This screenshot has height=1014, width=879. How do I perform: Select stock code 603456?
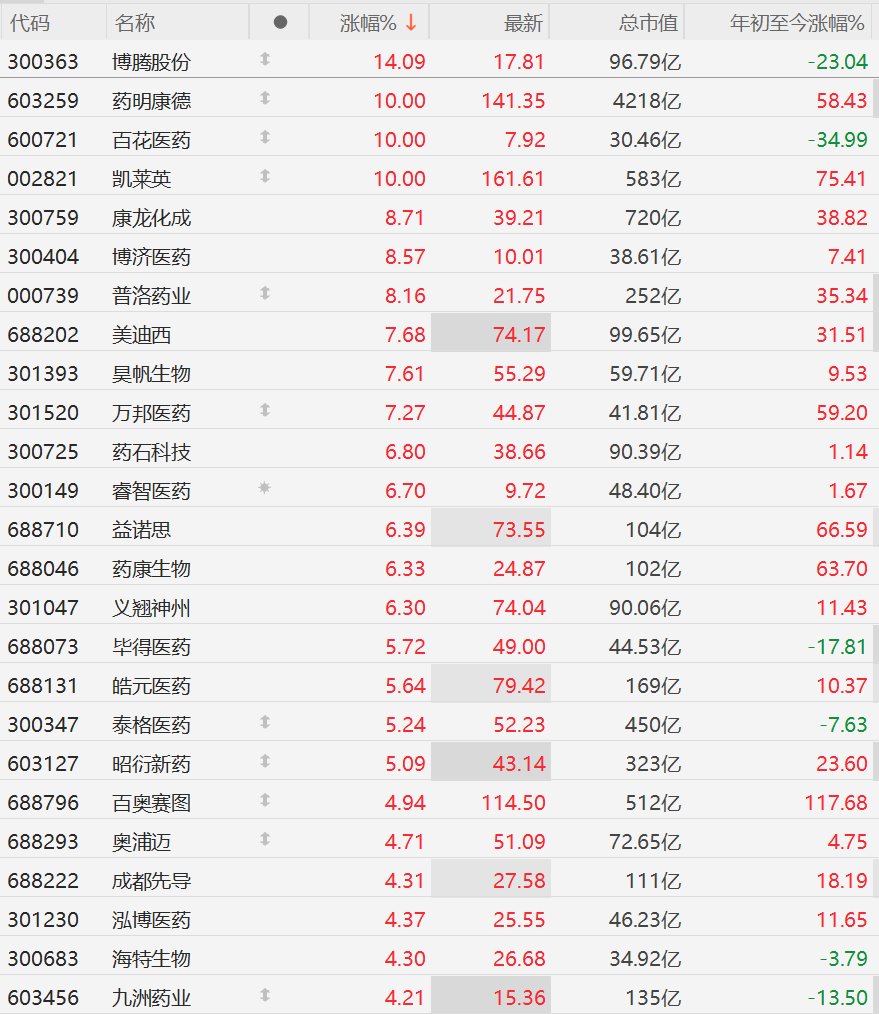pos(43,997)
